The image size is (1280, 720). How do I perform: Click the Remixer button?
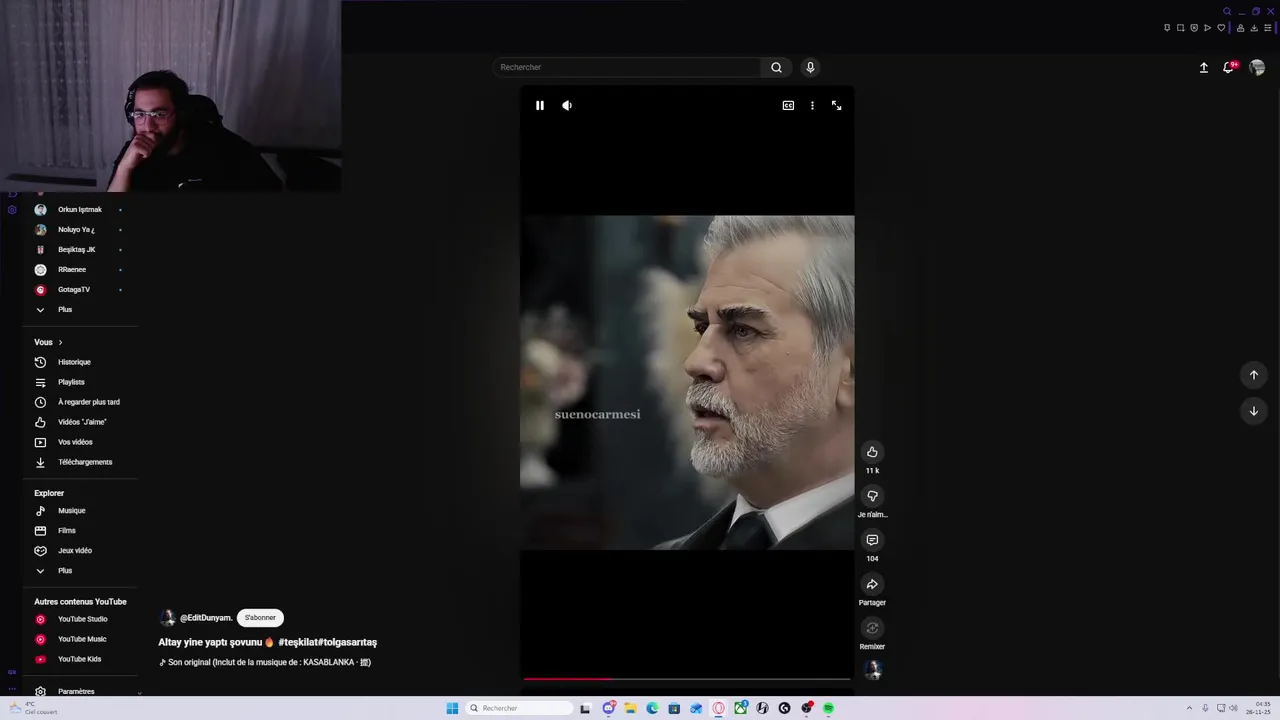[x=872, y=628]
